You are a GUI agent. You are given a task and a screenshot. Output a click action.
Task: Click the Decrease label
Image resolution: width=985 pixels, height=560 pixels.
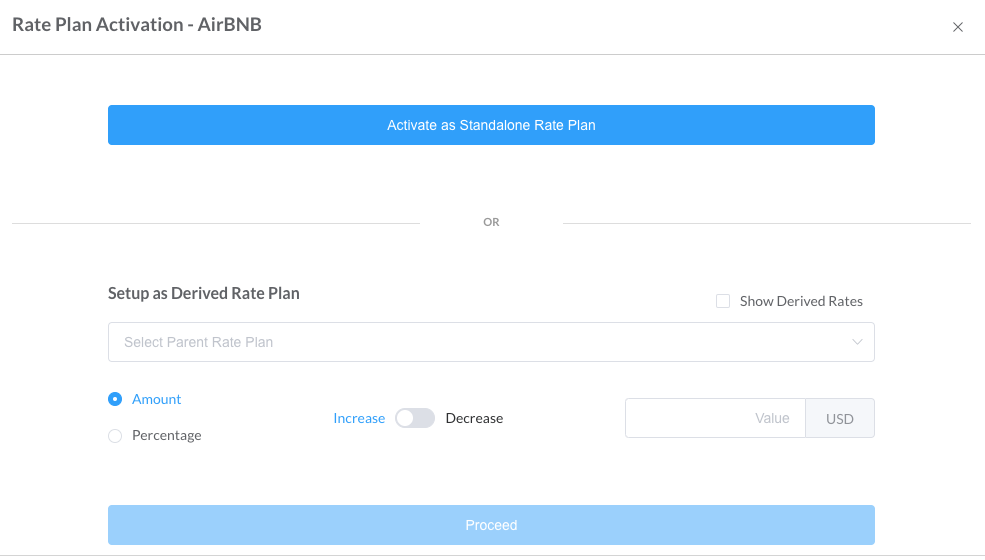click(474, 418)
